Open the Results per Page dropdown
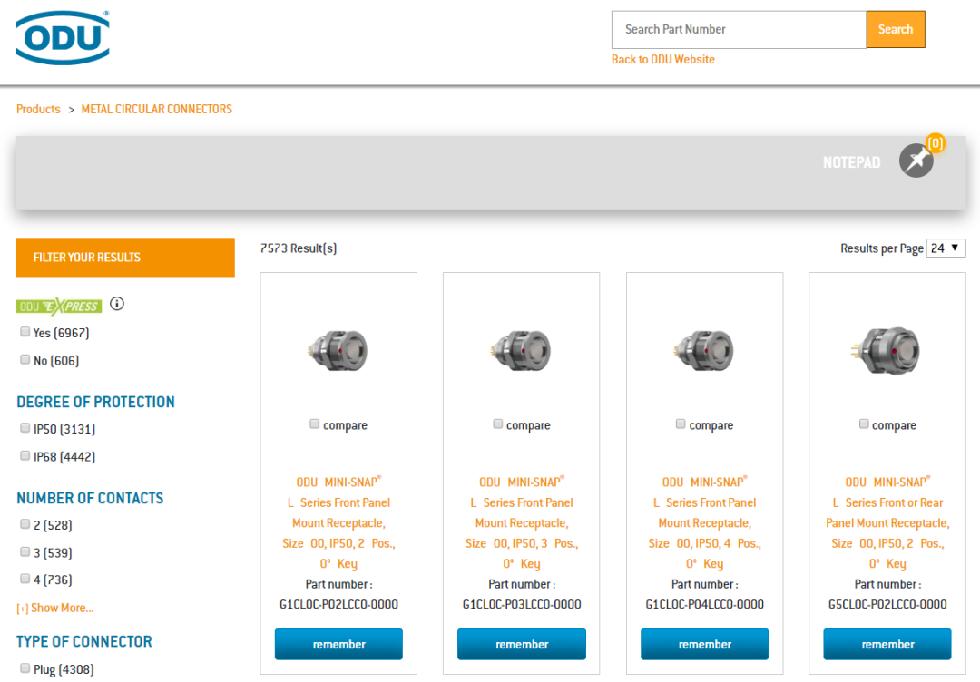Viewport: 980px width, 682px height. 945,248
